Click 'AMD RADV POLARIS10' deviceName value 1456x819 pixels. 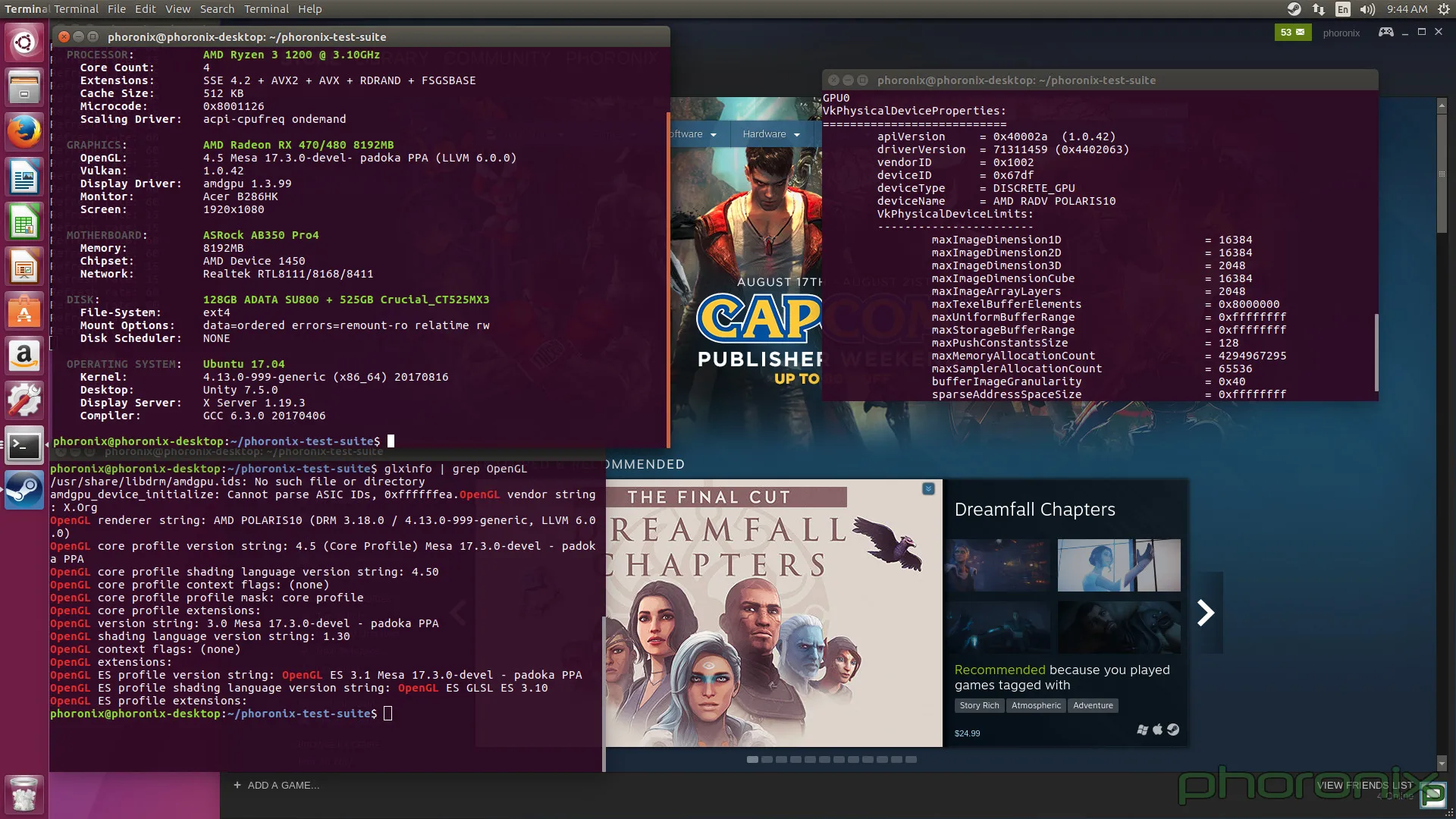pos(1054,201)
